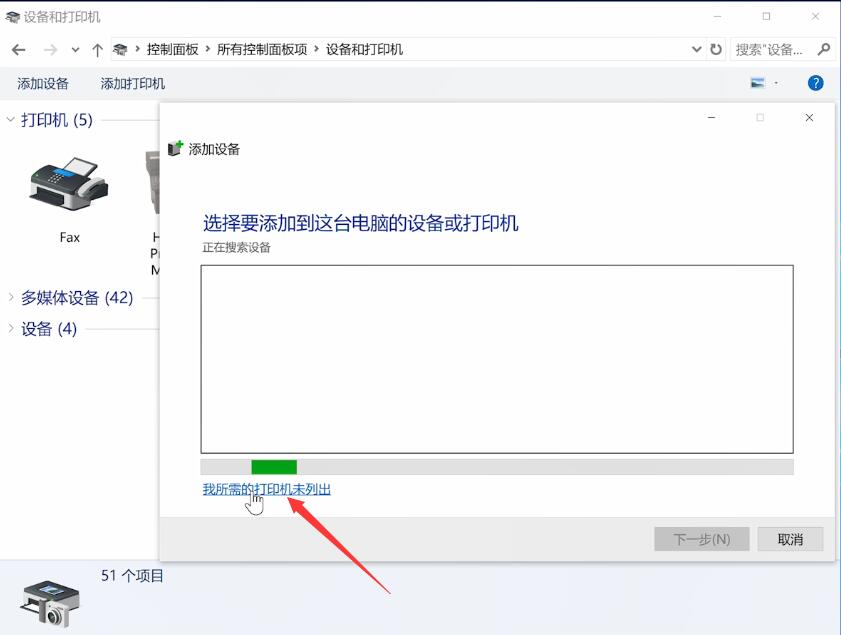The height and width of the screenshot is (635, 841).
Task: Click the 取消 button in the dialog
Action: click(789, 539)
